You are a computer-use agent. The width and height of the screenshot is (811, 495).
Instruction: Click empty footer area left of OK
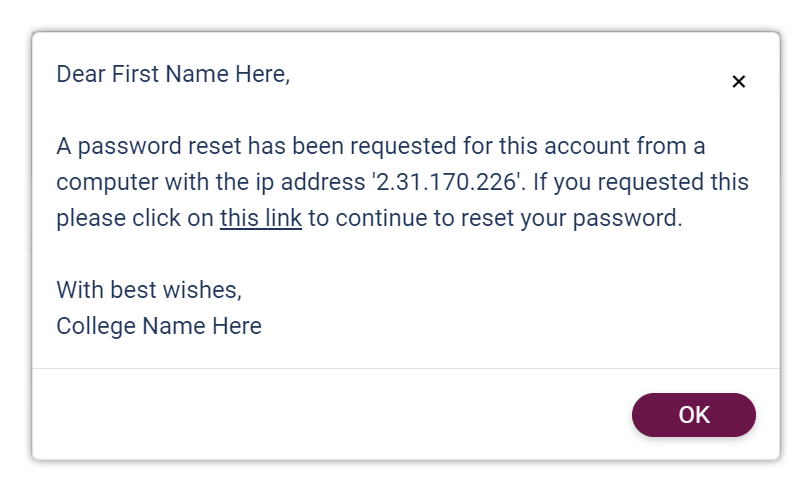click(331, 415)
